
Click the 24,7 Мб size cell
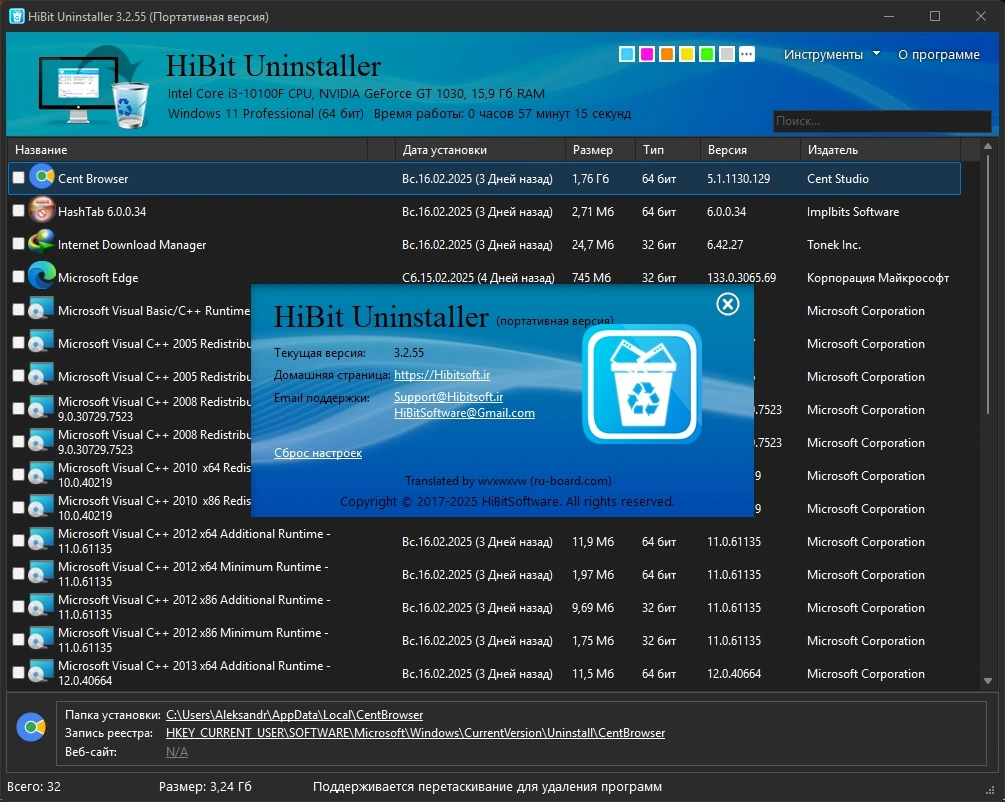[593, 245]
